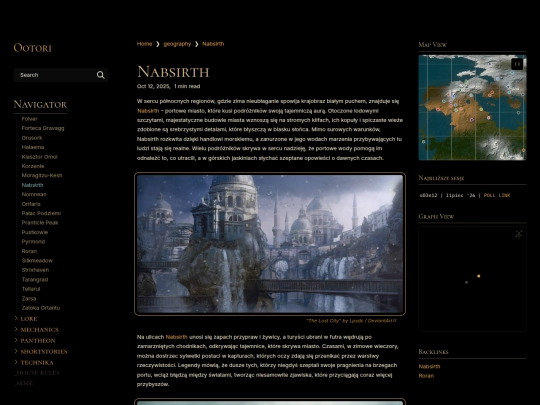Open the geography breadcrumb
Image resolution: width=540 pixels, height=405 pixels.
(x=177, y=44)
